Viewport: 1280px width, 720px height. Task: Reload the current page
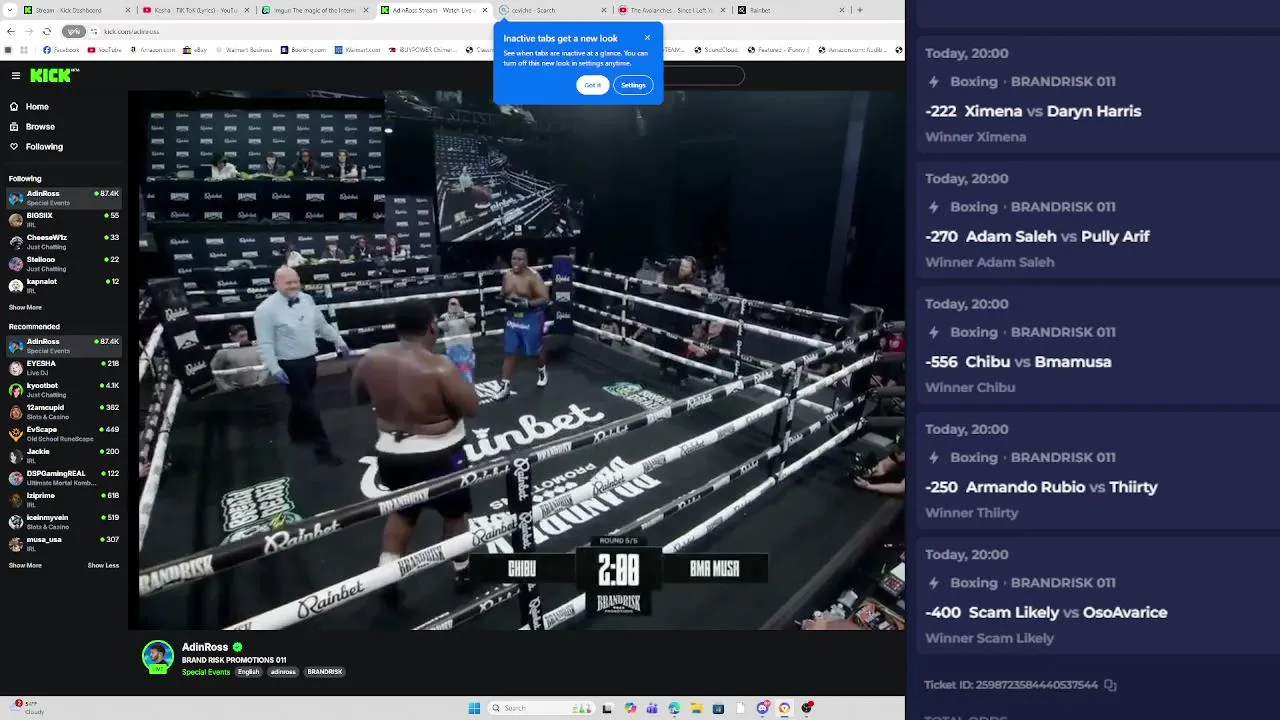tap(47, 31)
